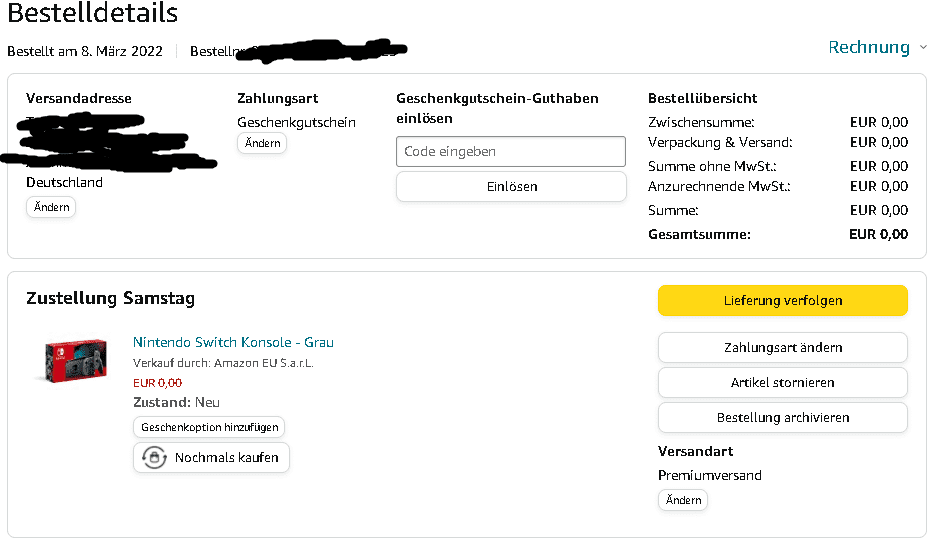This screenshot has width=941, height=545.
Task: Add gift option via Geschenkoption hinzufügen
Action: point(209,427)
